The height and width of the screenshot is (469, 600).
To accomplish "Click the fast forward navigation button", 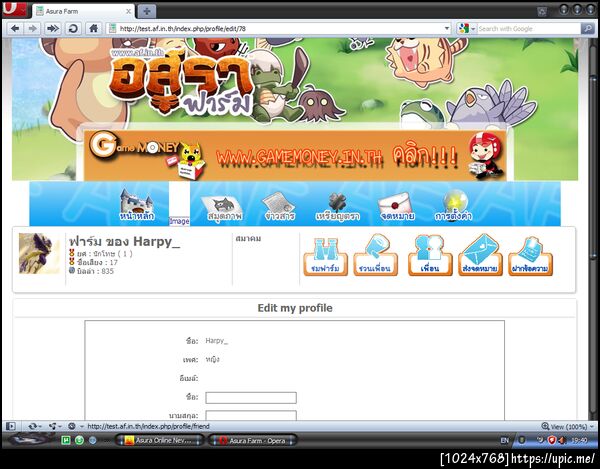I will pyautogui.click(x=53, y=28).
